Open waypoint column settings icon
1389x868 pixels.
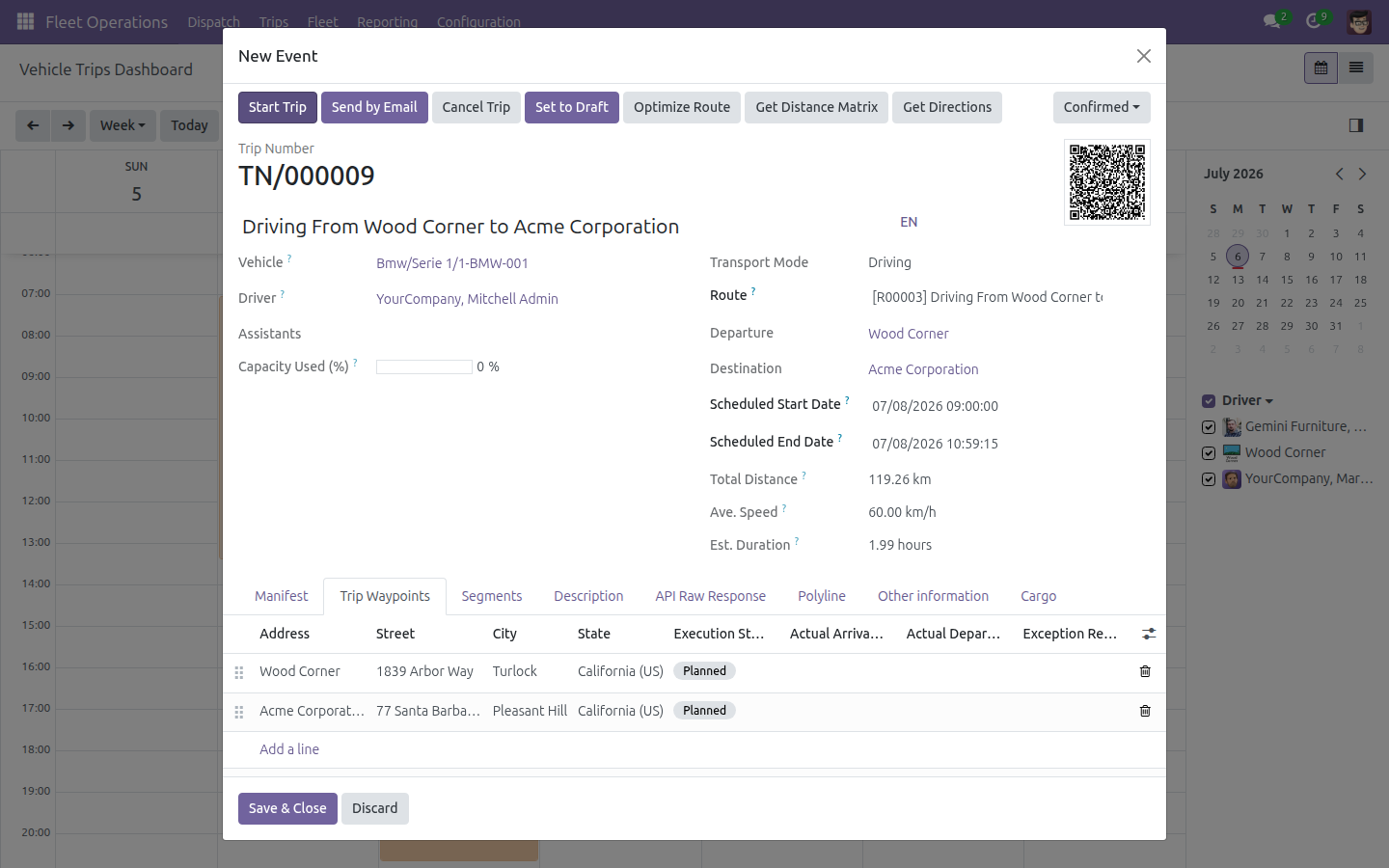pyautogui.click(x=1149, y=634)
